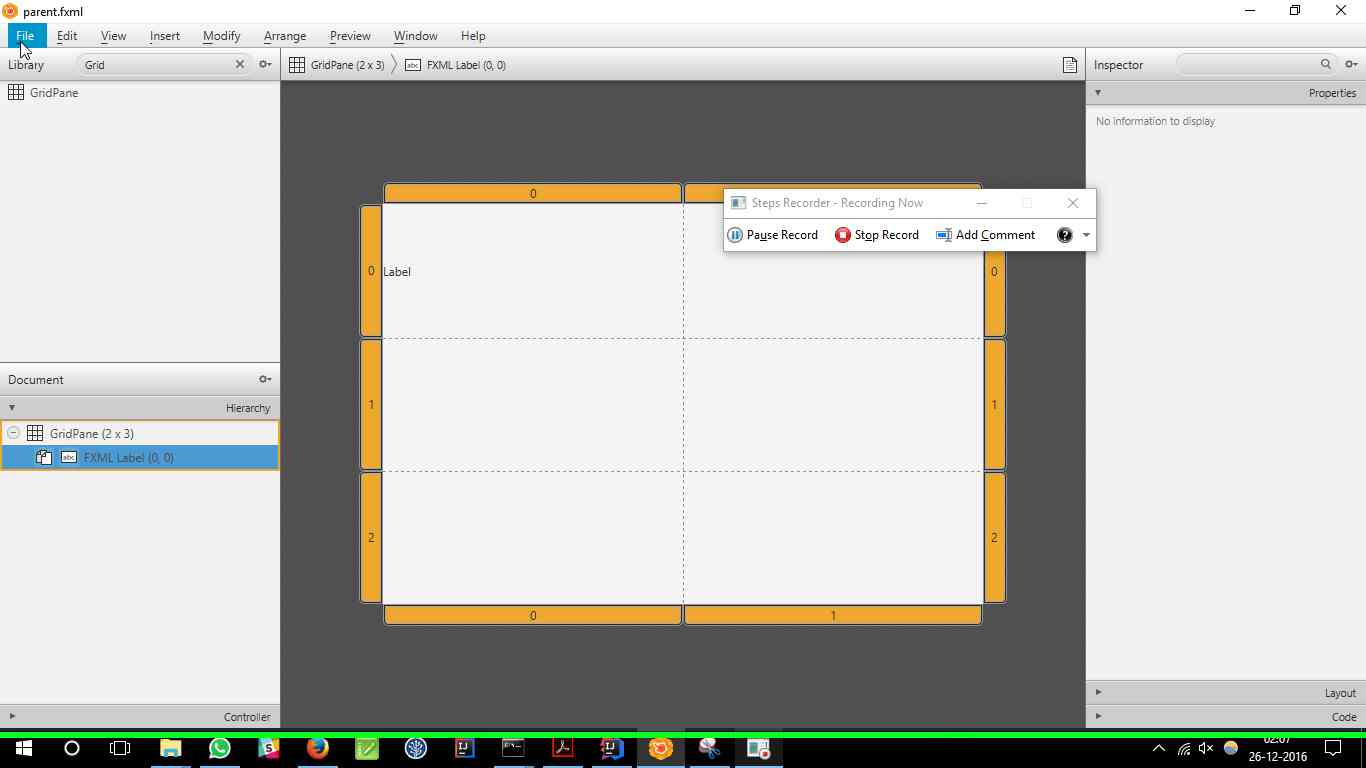Open the Help menu
This screenshot has height=768, width=1366.
coord(473,36)
